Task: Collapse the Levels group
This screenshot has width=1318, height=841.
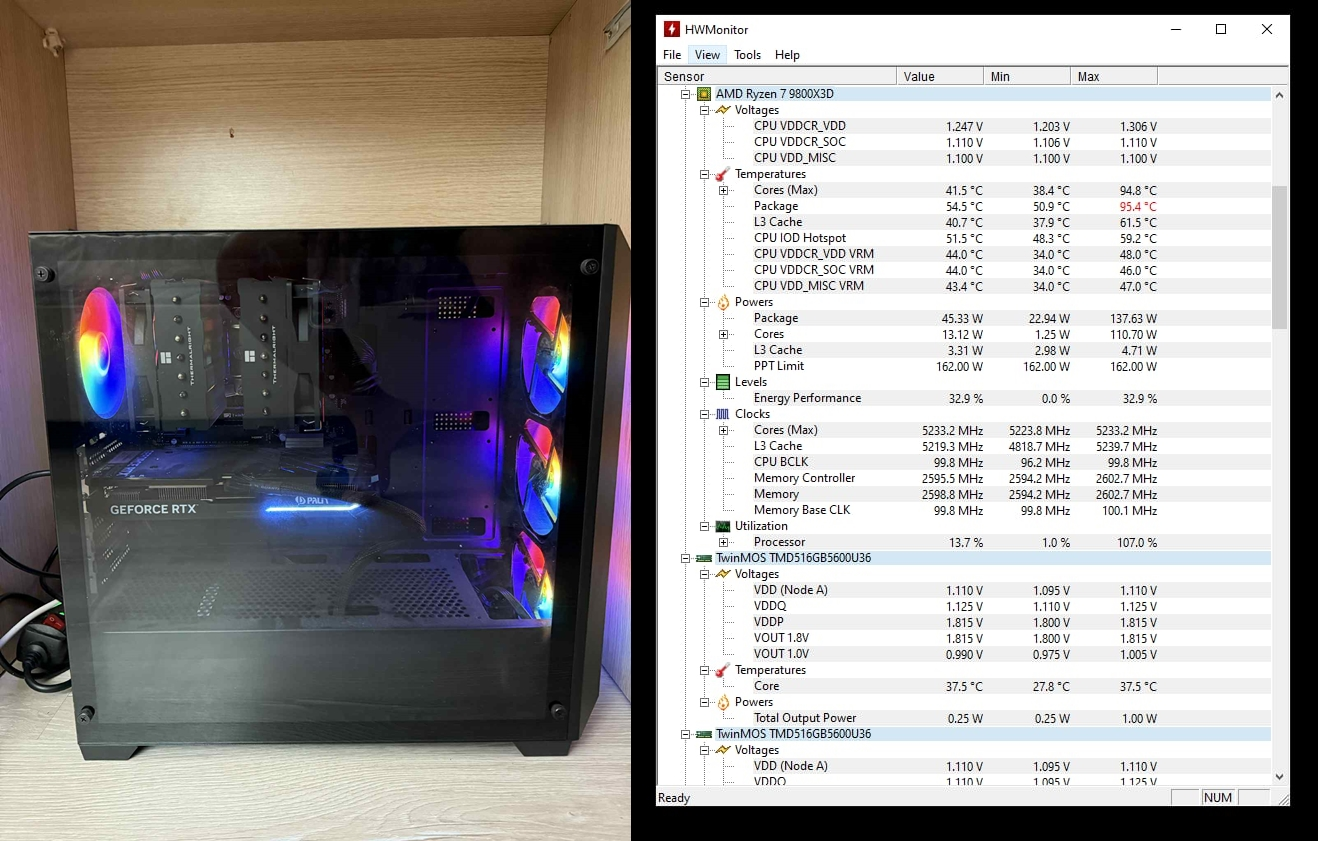Action: click(704, 382)
